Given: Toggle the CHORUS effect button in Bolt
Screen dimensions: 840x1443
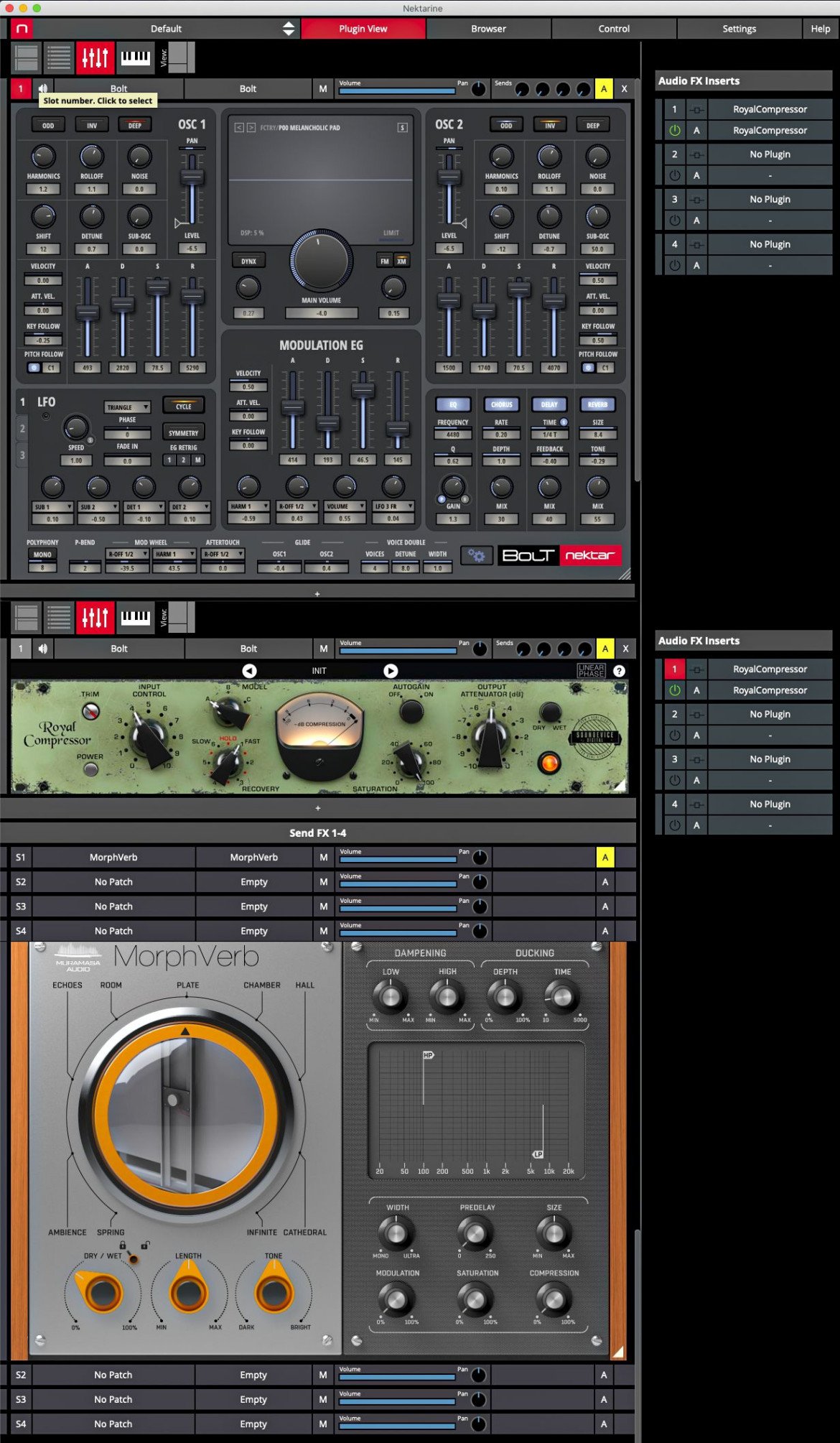Looking at the screenshot, I should pyautogui.click(x=501, y=404).
